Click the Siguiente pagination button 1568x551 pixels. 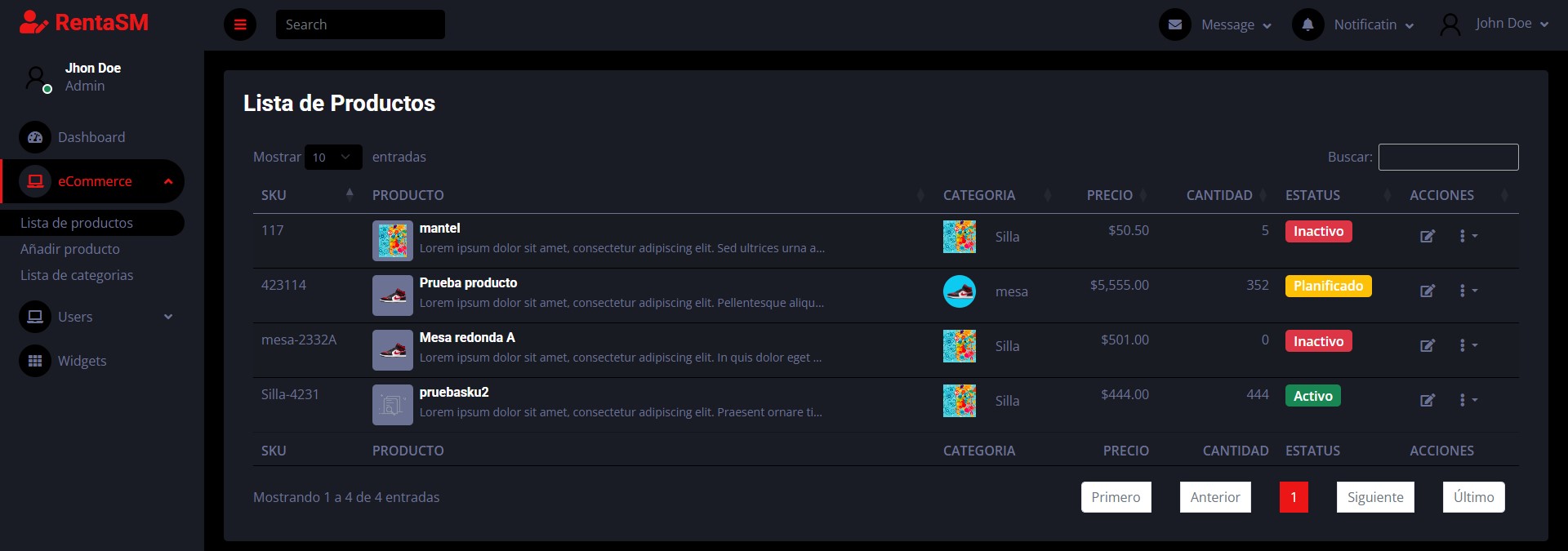[x=1375, y=497]
